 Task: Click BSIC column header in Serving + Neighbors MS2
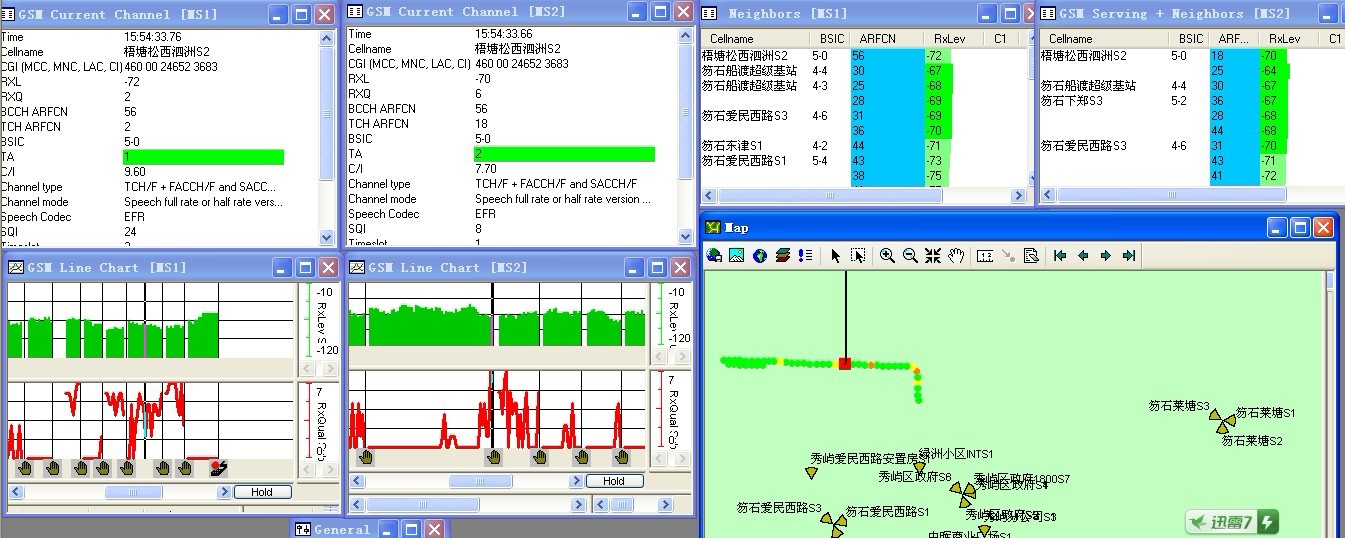point(1189,39)
